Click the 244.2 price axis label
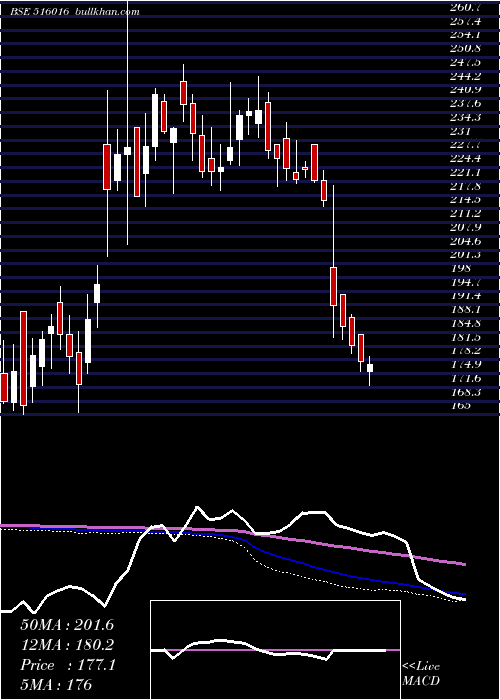The height and width of the screenshot is (700, 500). point(467,76)
